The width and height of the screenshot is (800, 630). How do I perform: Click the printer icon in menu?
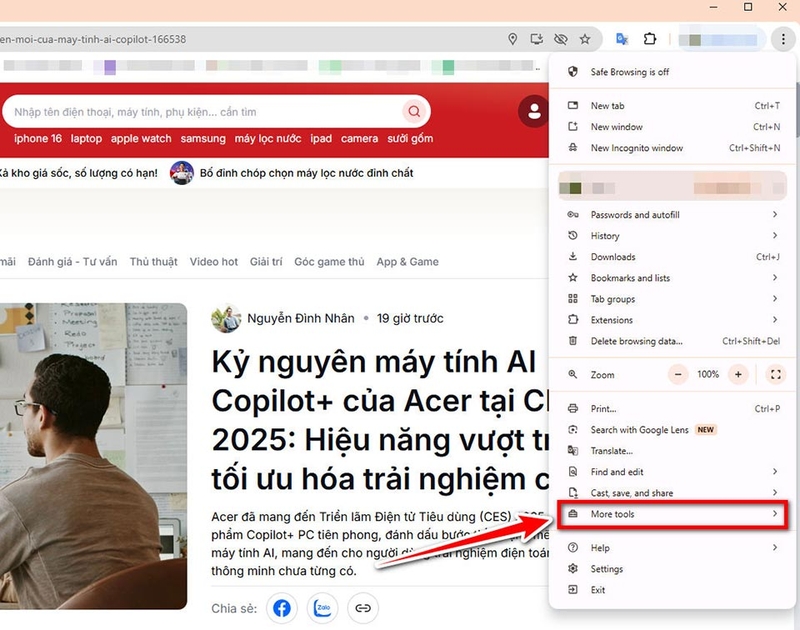tap(573, 408)
